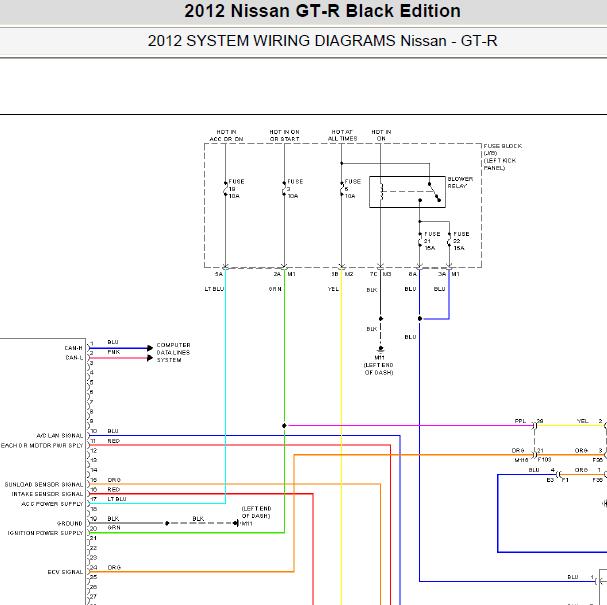This screenshot has height=605, width=607.
Task: Click the "HOT IN ACC OR ON" label
Action: (x=226, y=135)
